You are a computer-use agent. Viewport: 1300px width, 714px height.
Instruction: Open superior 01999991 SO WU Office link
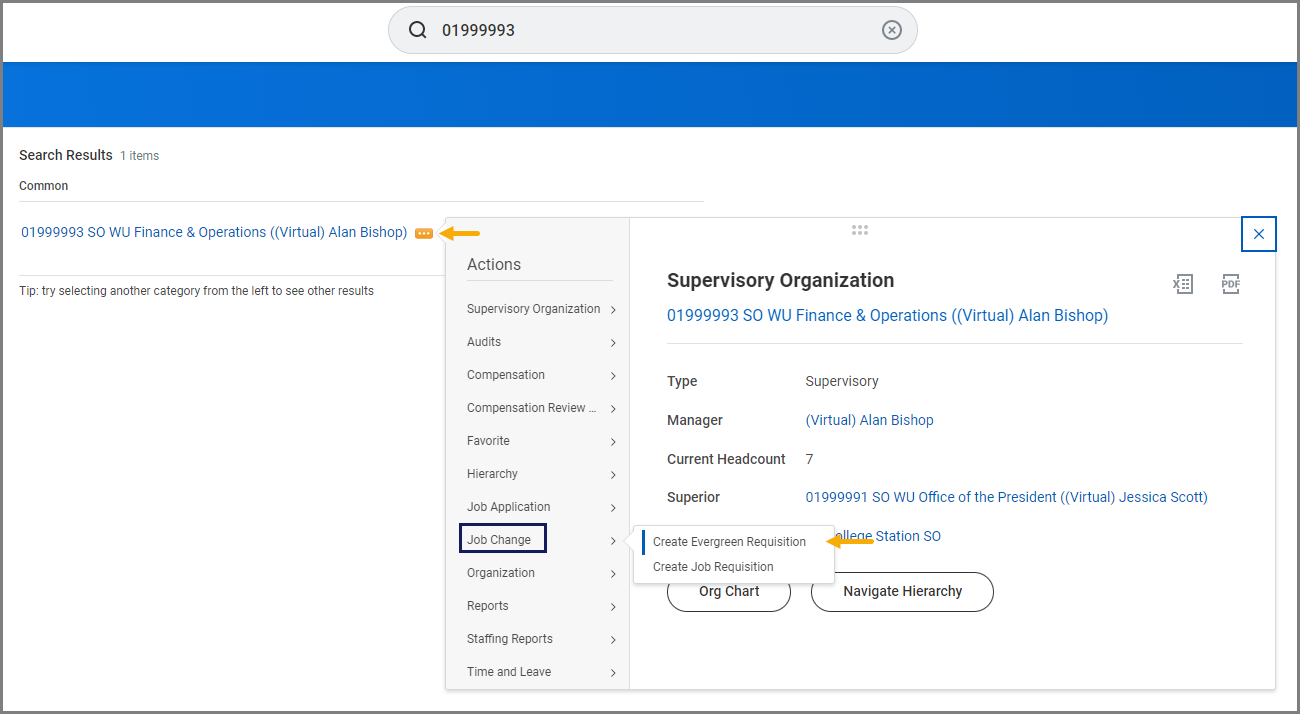pos(1006,497)
